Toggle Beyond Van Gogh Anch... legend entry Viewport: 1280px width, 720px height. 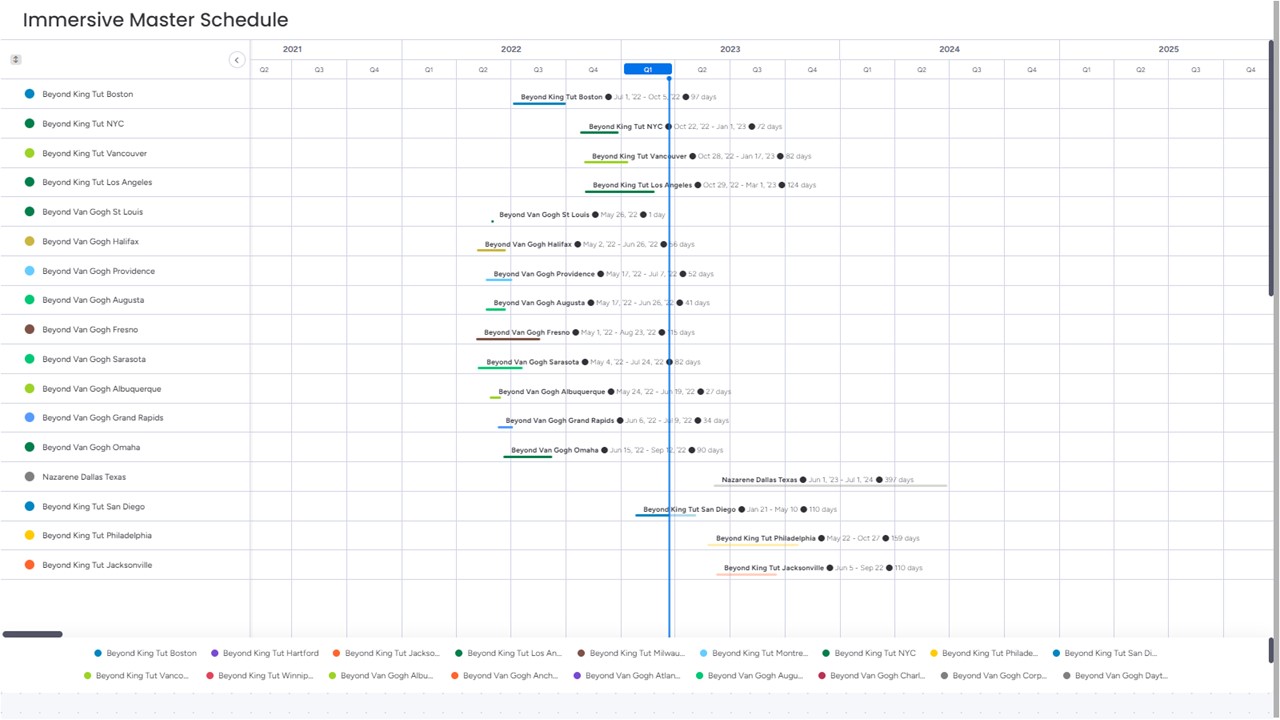point(504,676)
